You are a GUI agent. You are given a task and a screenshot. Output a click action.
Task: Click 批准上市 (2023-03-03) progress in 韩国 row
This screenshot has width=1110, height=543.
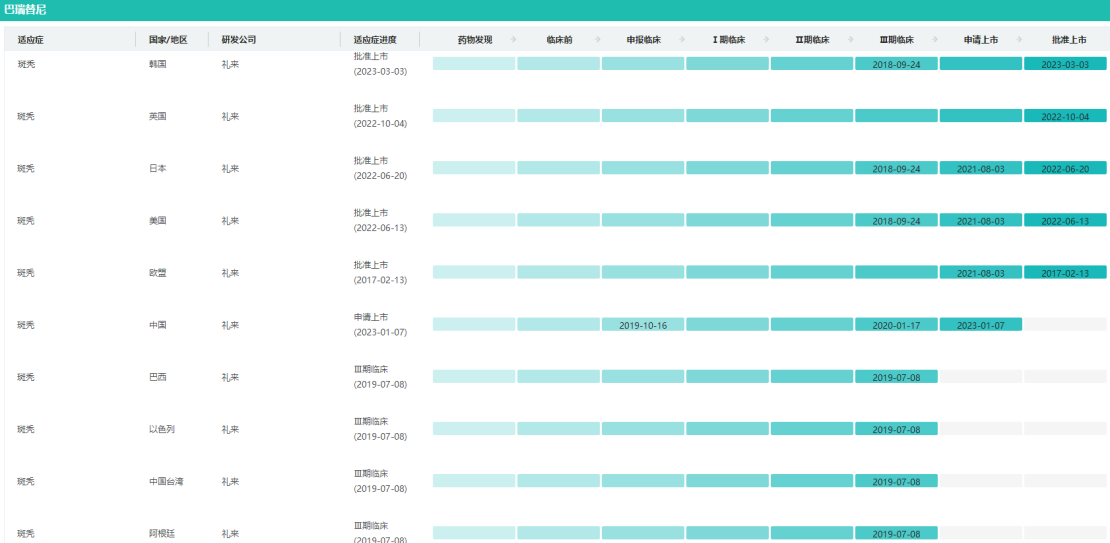tap(380, 63)
